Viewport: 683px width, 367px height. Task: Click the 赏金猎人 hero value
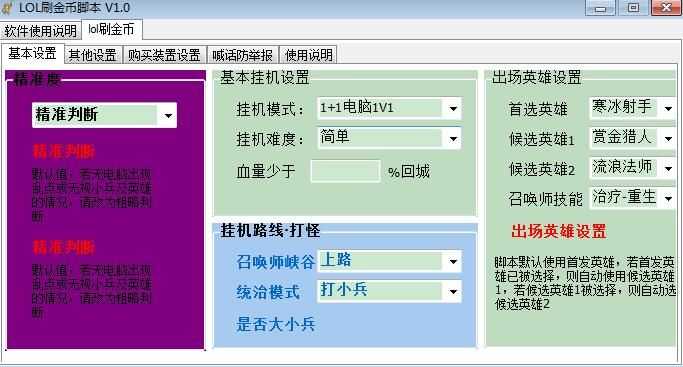[x=622, y=137]
